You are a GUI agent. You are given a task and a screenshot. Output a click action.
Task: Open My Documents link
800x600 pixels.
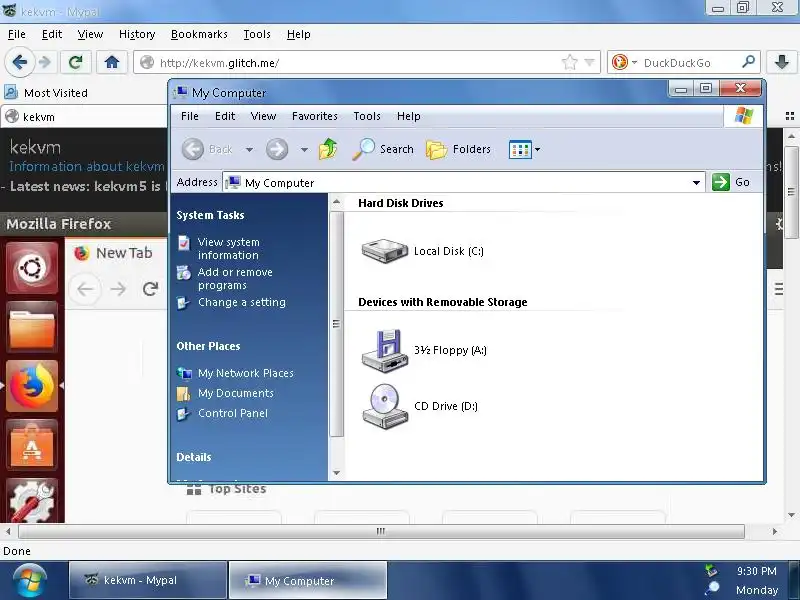click(x=235, y=393)
